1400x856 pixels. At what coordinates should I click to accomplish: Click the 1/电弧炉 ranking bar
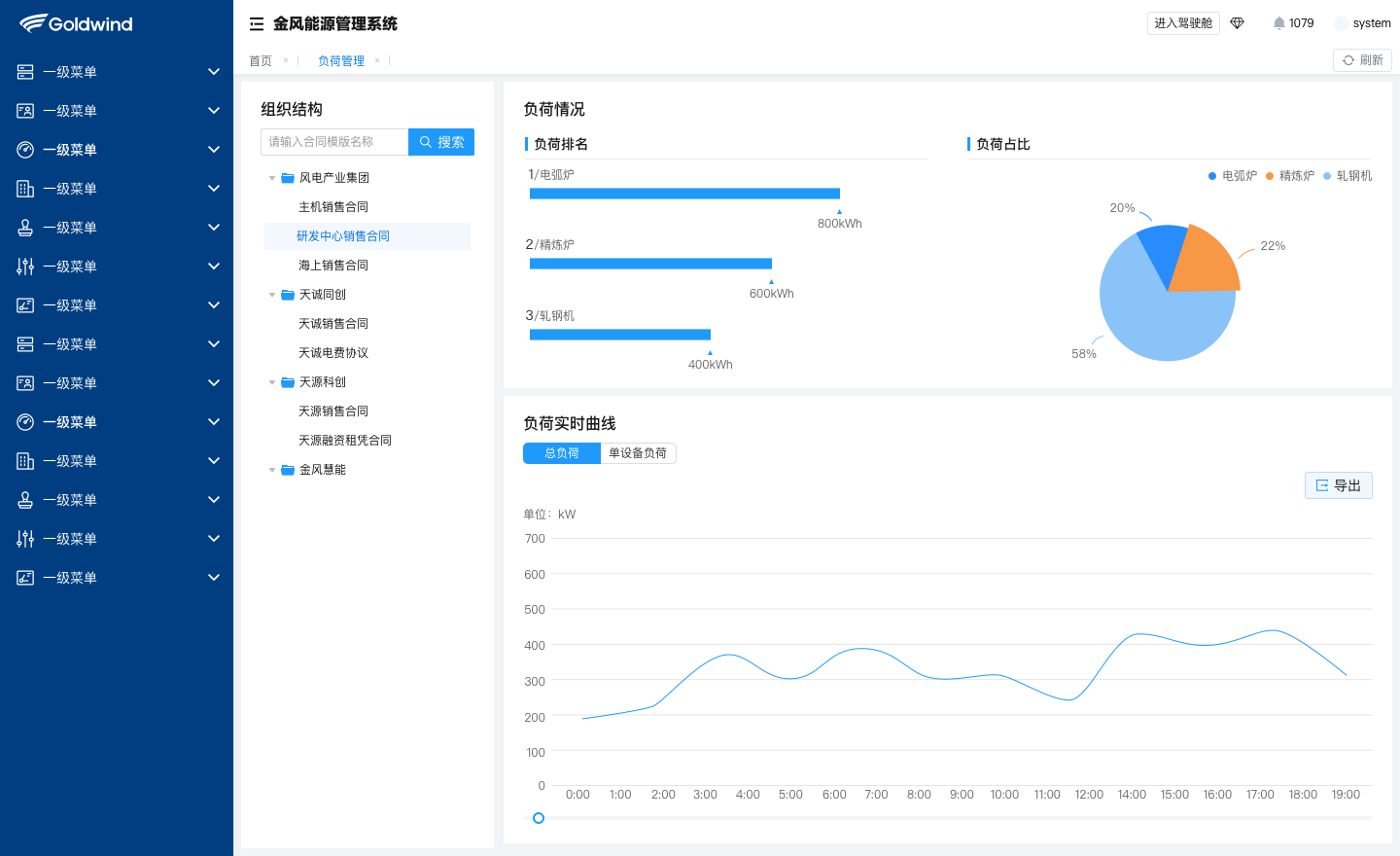(x=684, y=194)
